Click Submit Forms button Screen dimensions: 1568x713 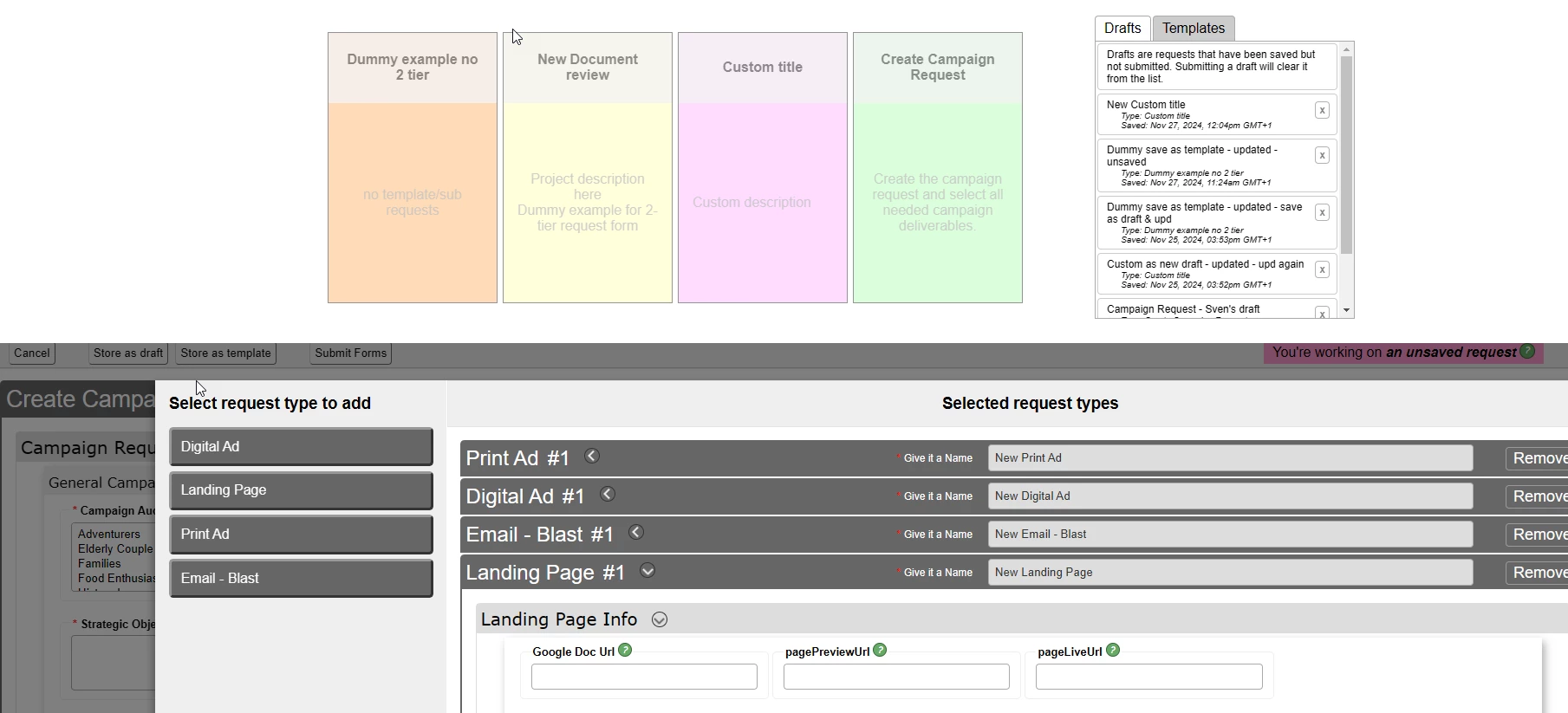(x=351, y=353)
